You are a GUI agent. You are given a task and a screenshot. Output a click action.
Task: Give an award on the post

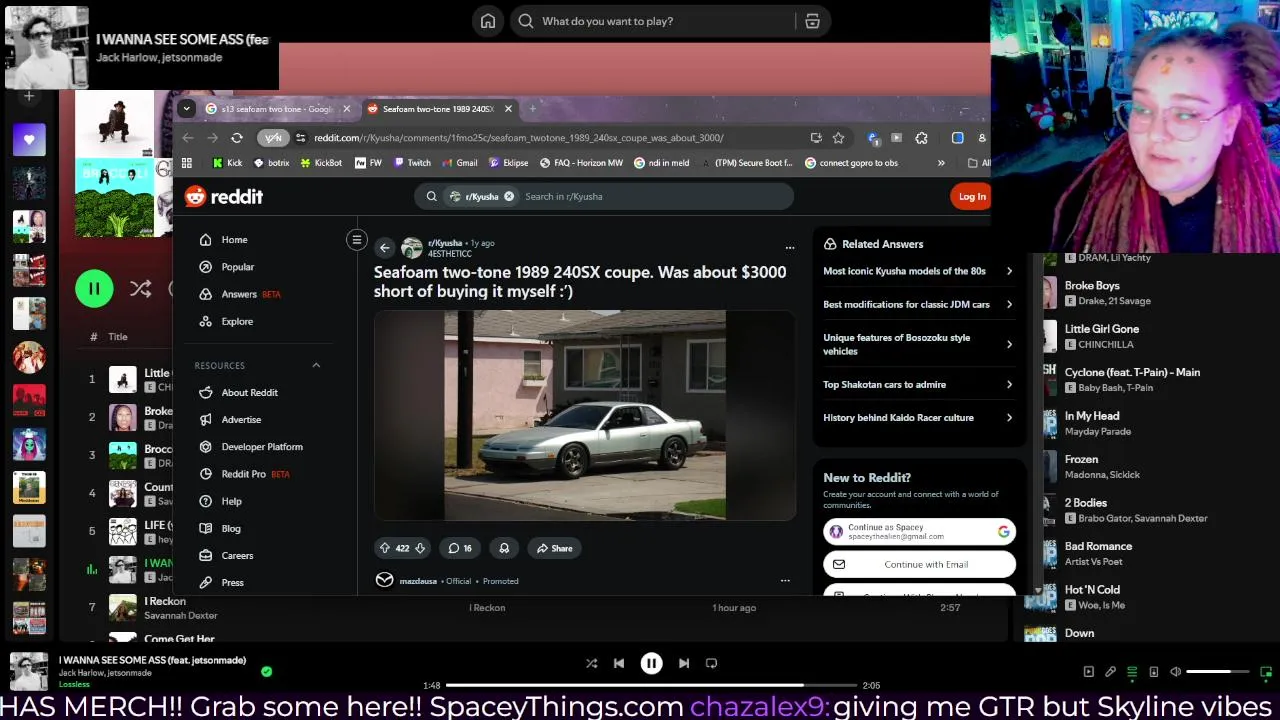click(504, 548)
